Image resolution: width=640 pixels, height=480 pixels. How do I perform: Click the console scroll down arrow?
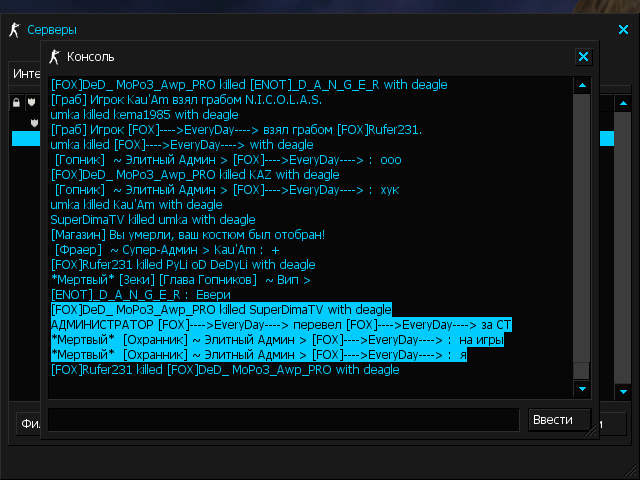coord(582,389)
